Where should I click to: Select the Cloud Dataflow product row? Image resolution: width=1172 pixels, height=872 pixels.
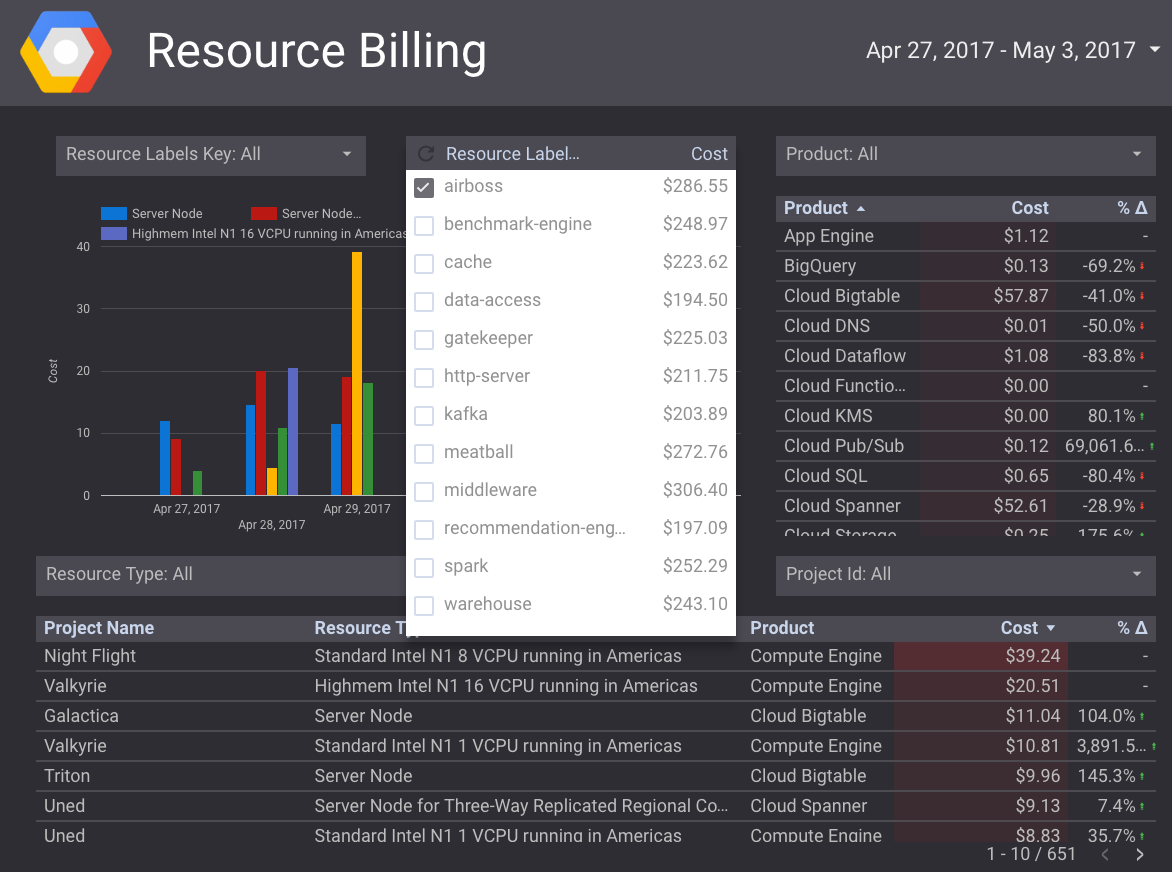pyautogui.click(x=966, y=356)
